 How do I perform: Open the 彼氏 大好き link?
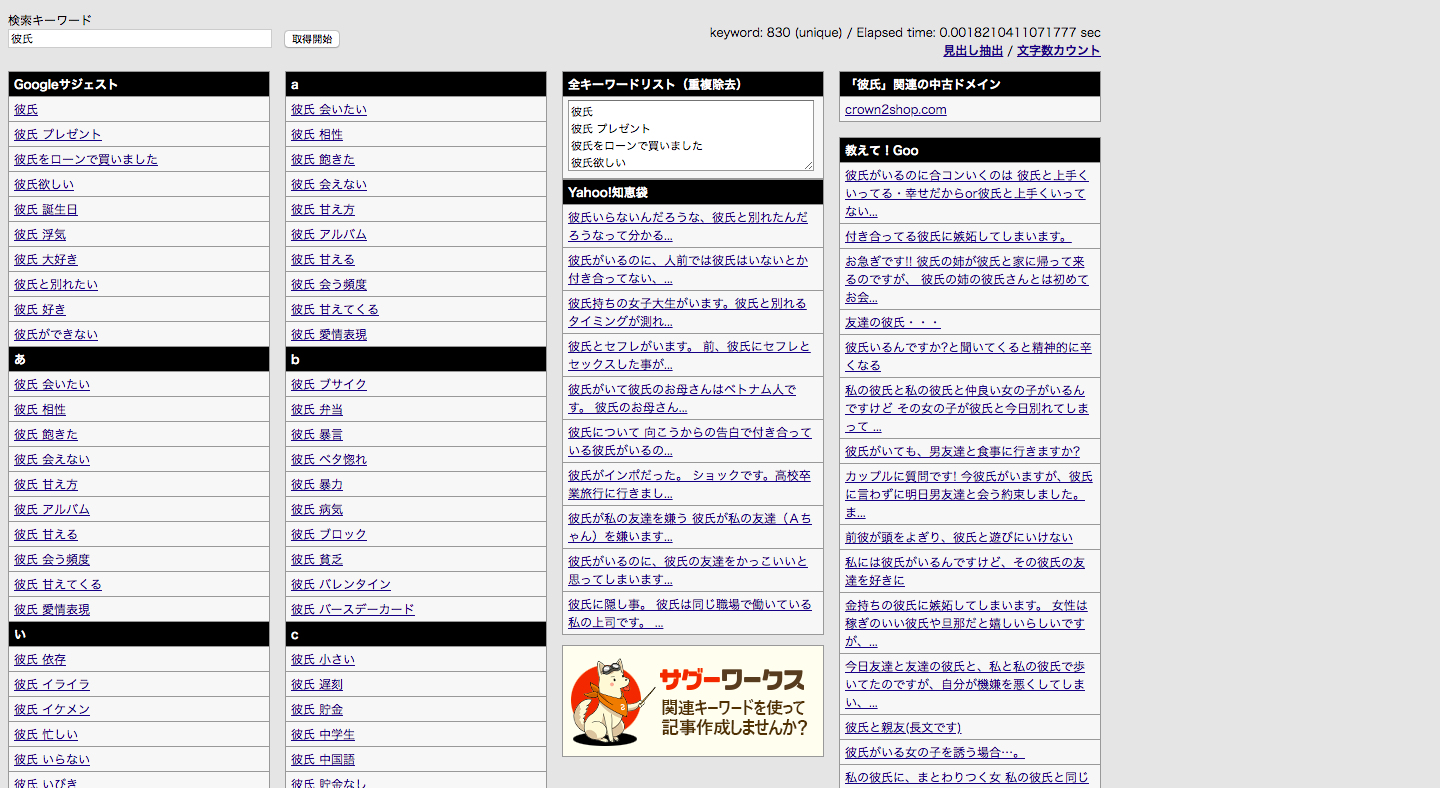[x=46, y=259]
